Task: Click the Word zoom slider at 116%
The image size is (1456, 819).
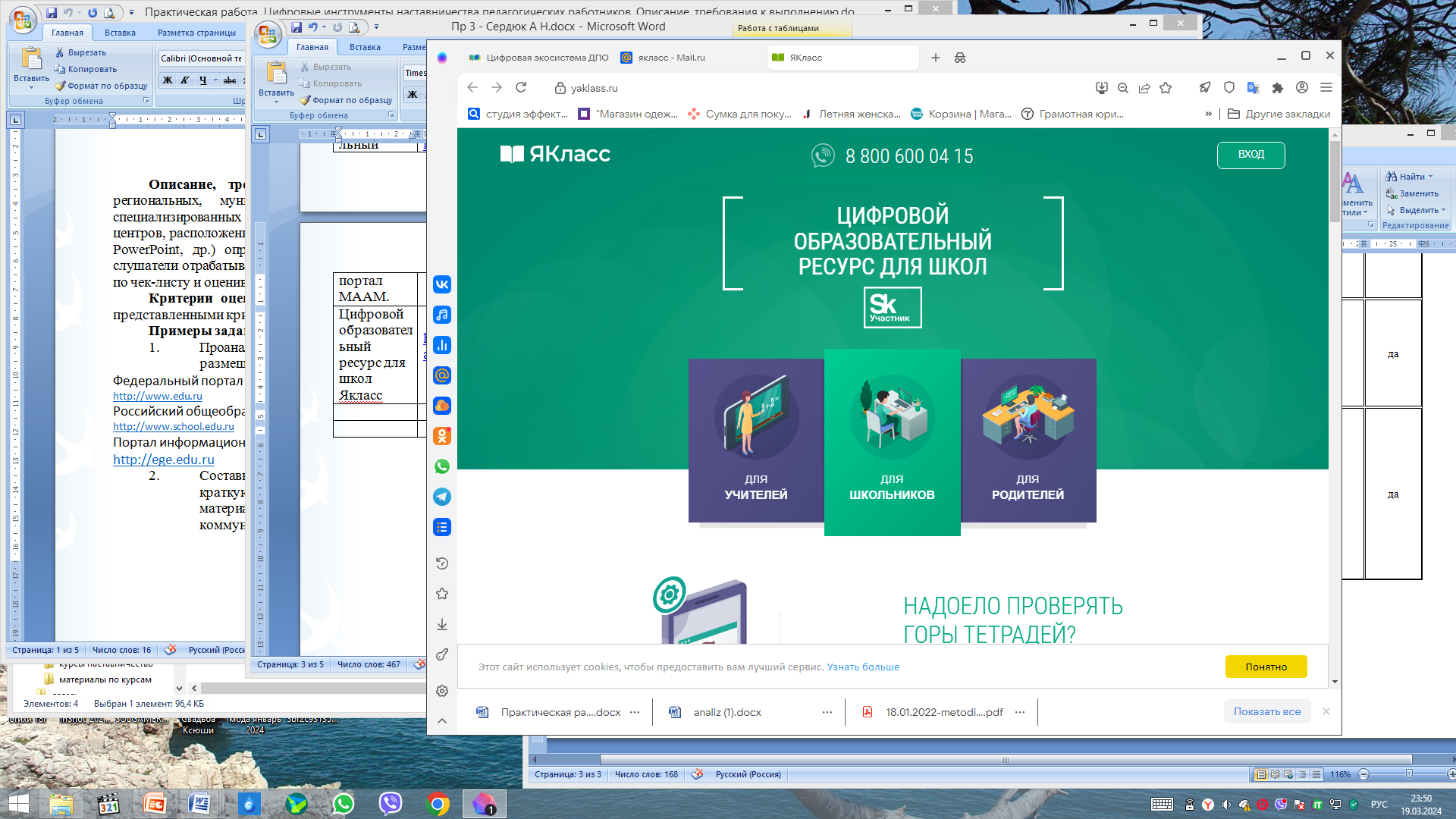Action: coord(1408,774)
